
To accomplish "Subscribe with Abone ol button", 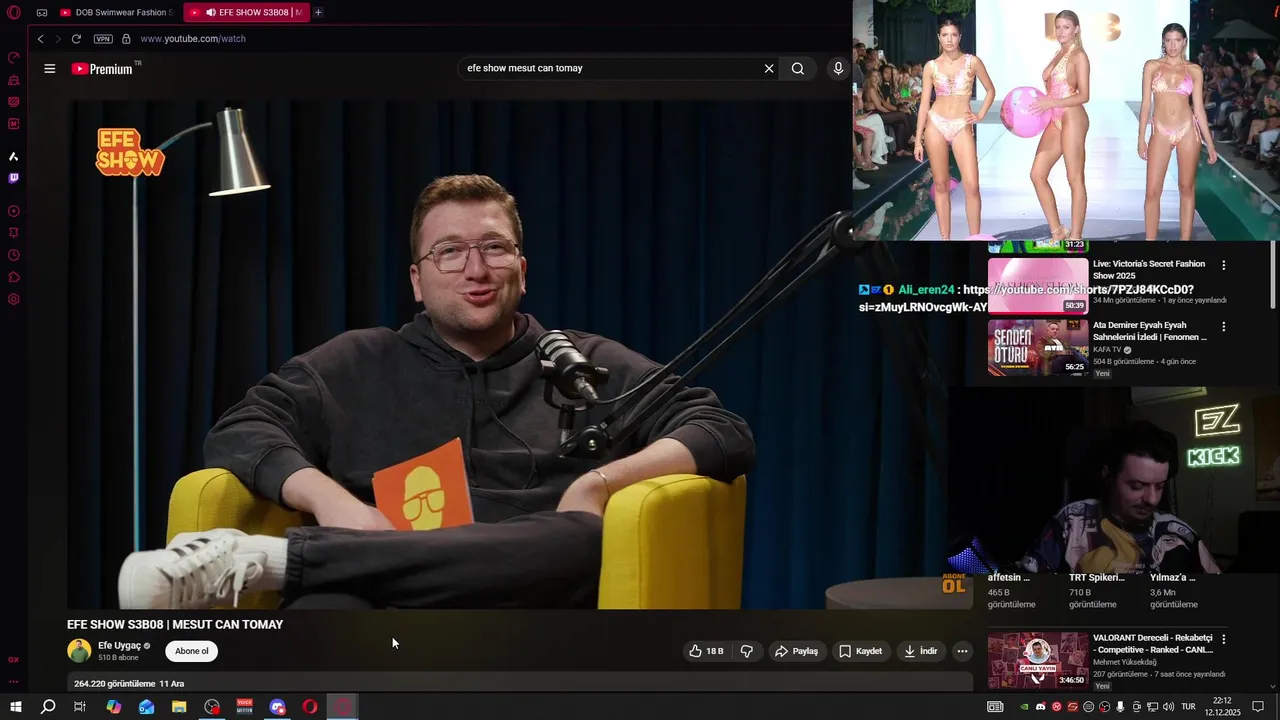I will pyautogui.click(x=192, y=651).
